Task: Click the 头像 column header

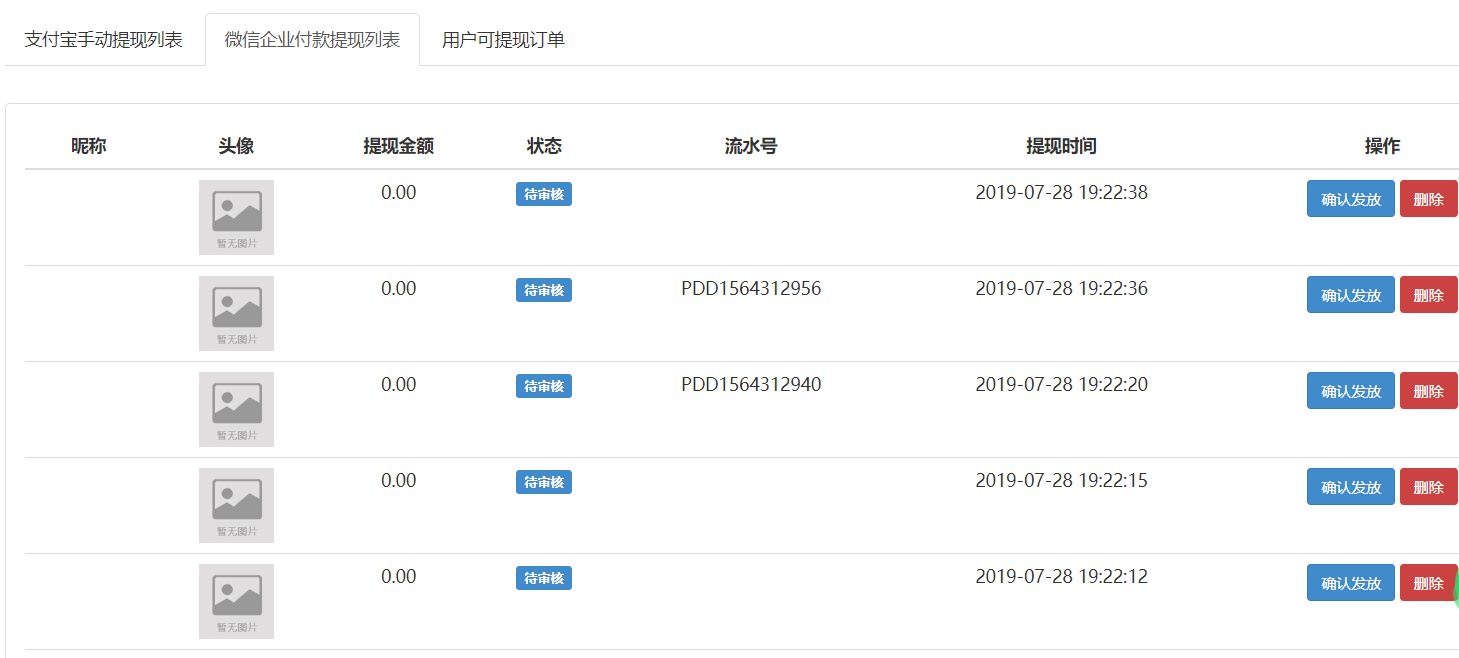Action: click(x=236, y=146)
